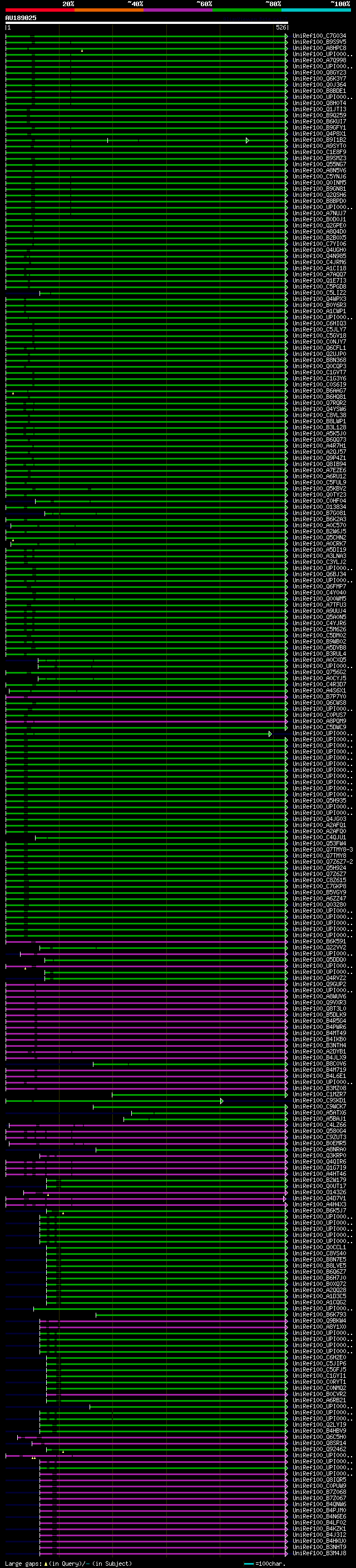The height and width of the screenshot is (1568, 356).
Task: Open hit UniRef100_C5DWC9
Action: pyautogui.click(x=319, y=728)
